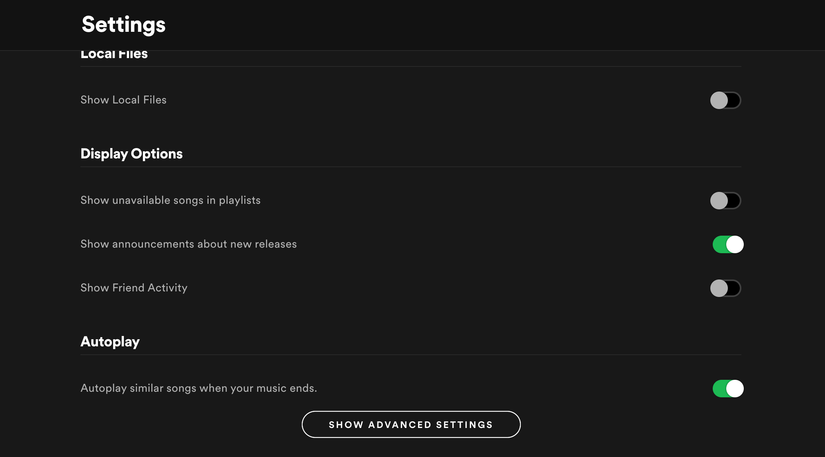825x457 pixels.
Task: Click the dark header bar beside Settings title
Action: (x=500, y=24)
